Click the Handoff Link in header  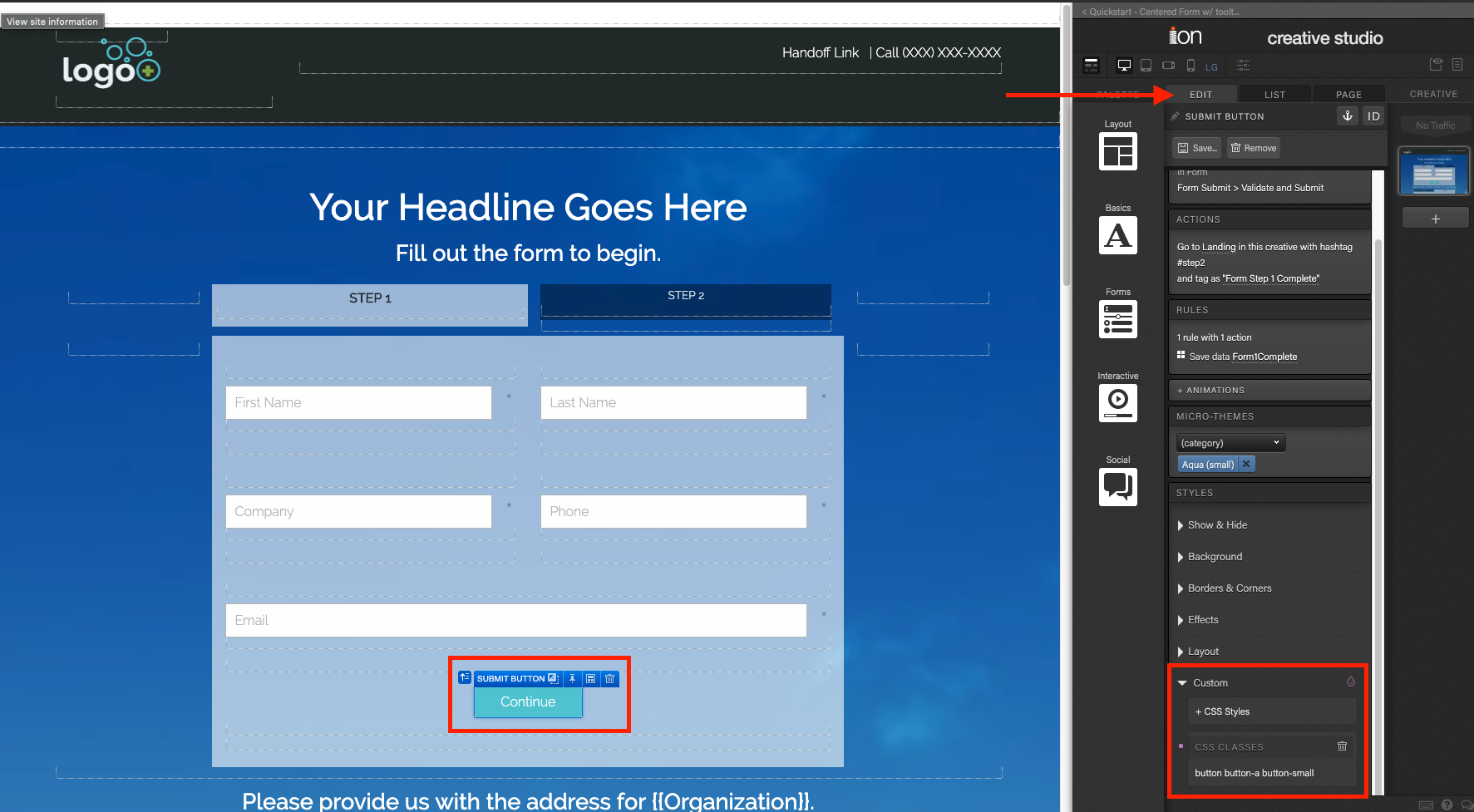(820, 52)
